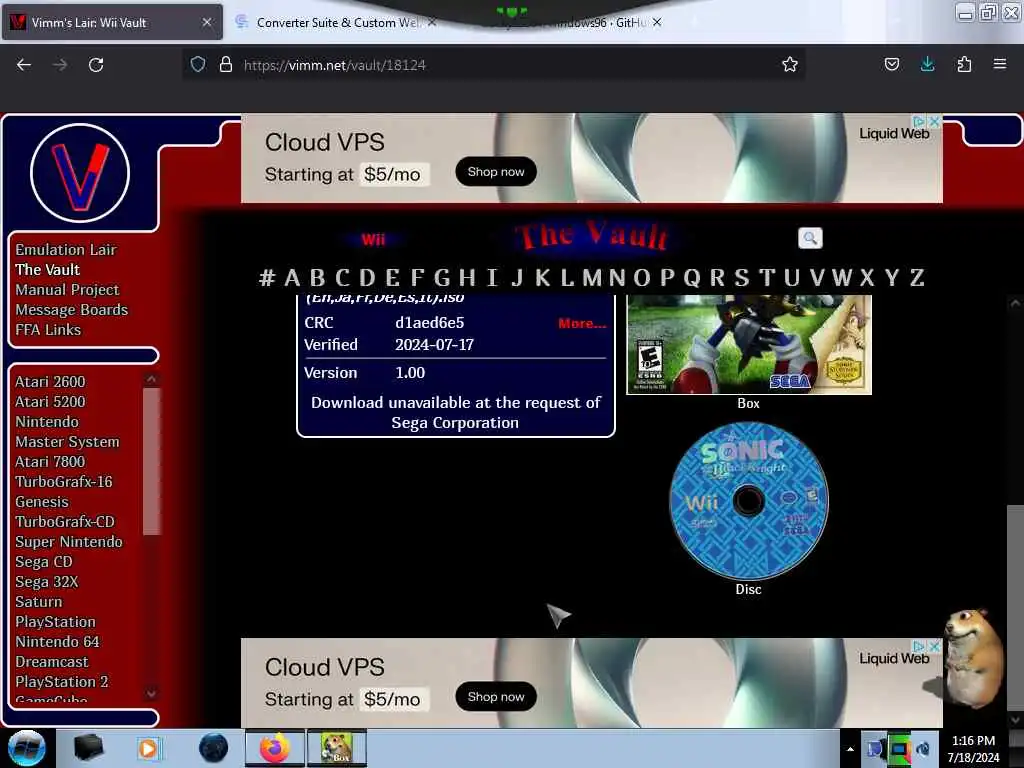The width and height of the screenshot is (1024, 768).
Task: Show hidden system tray icons
Action: click(x=850, y=749)
